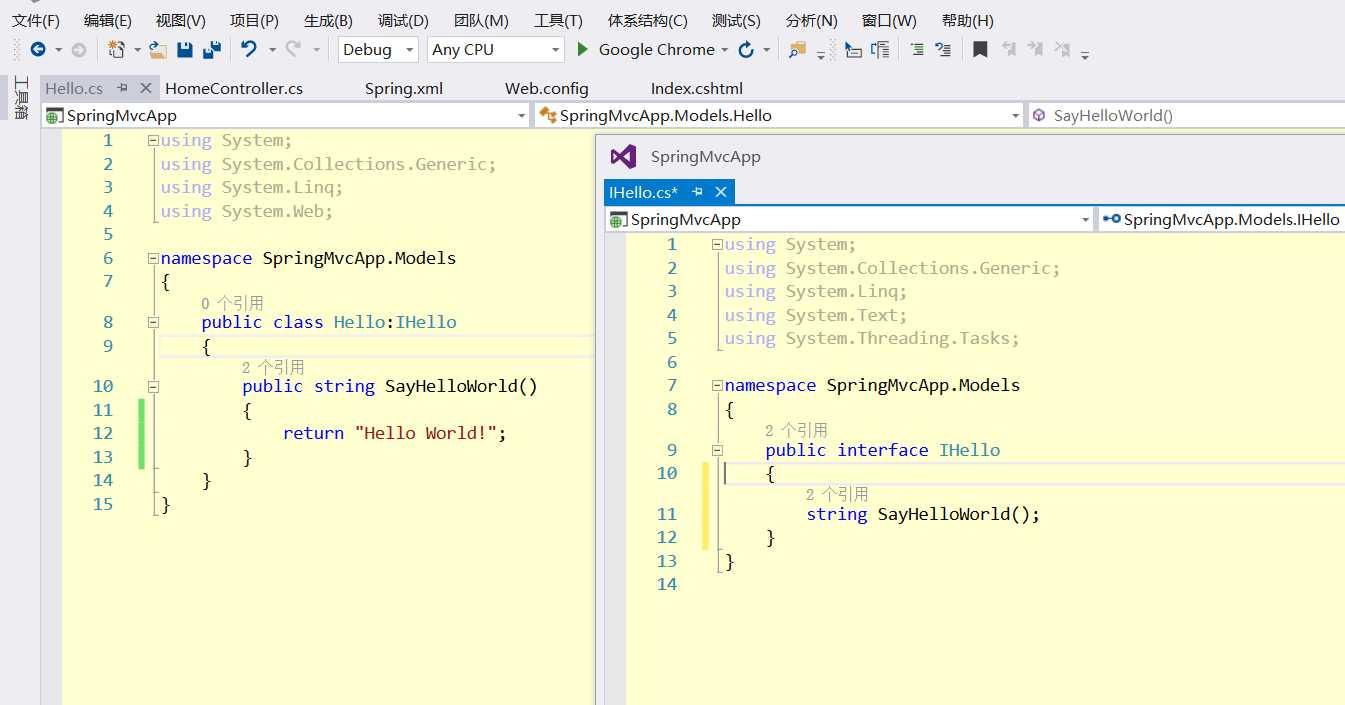Collapse the IHello interface block
The image size is (1345, 705).
pyautogui.click(x=717, y=450)
